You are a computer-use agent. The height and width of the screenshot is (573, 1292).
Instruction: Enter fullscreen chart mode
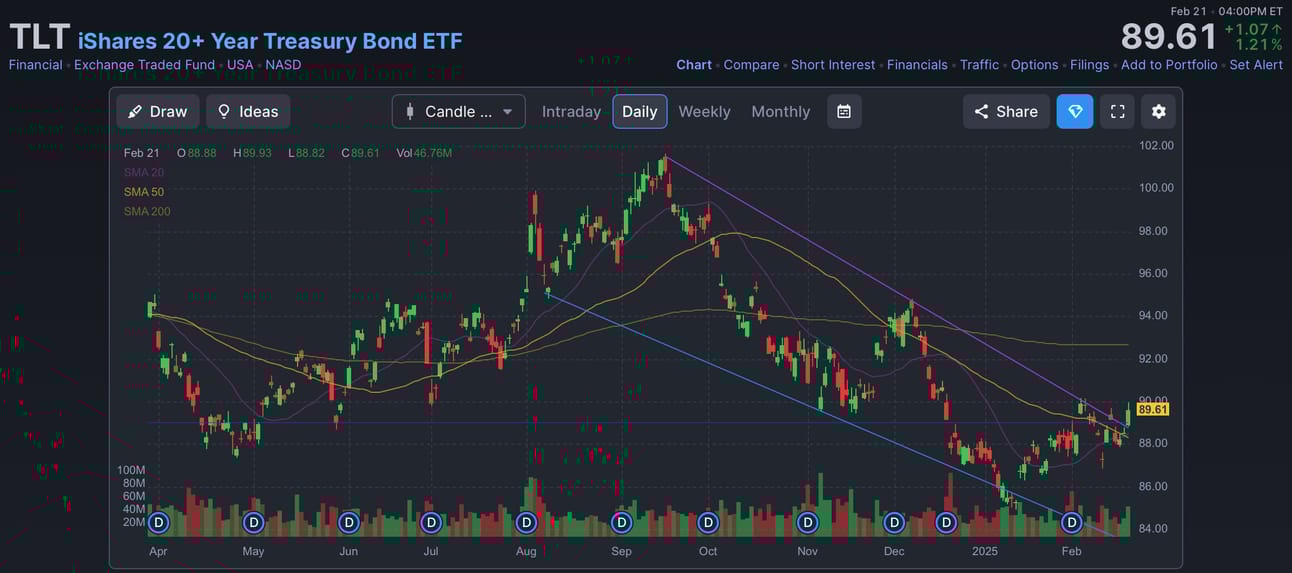[1118, 112]
